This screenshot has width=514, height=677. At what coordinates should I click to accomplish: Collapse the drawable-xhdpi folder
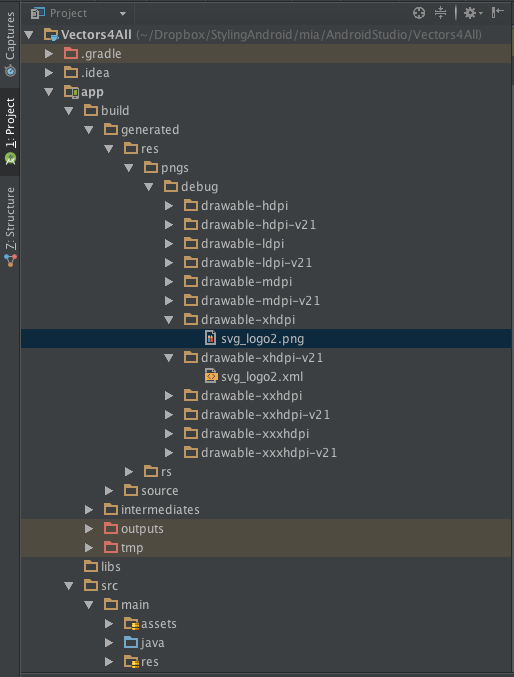(169, 320)
